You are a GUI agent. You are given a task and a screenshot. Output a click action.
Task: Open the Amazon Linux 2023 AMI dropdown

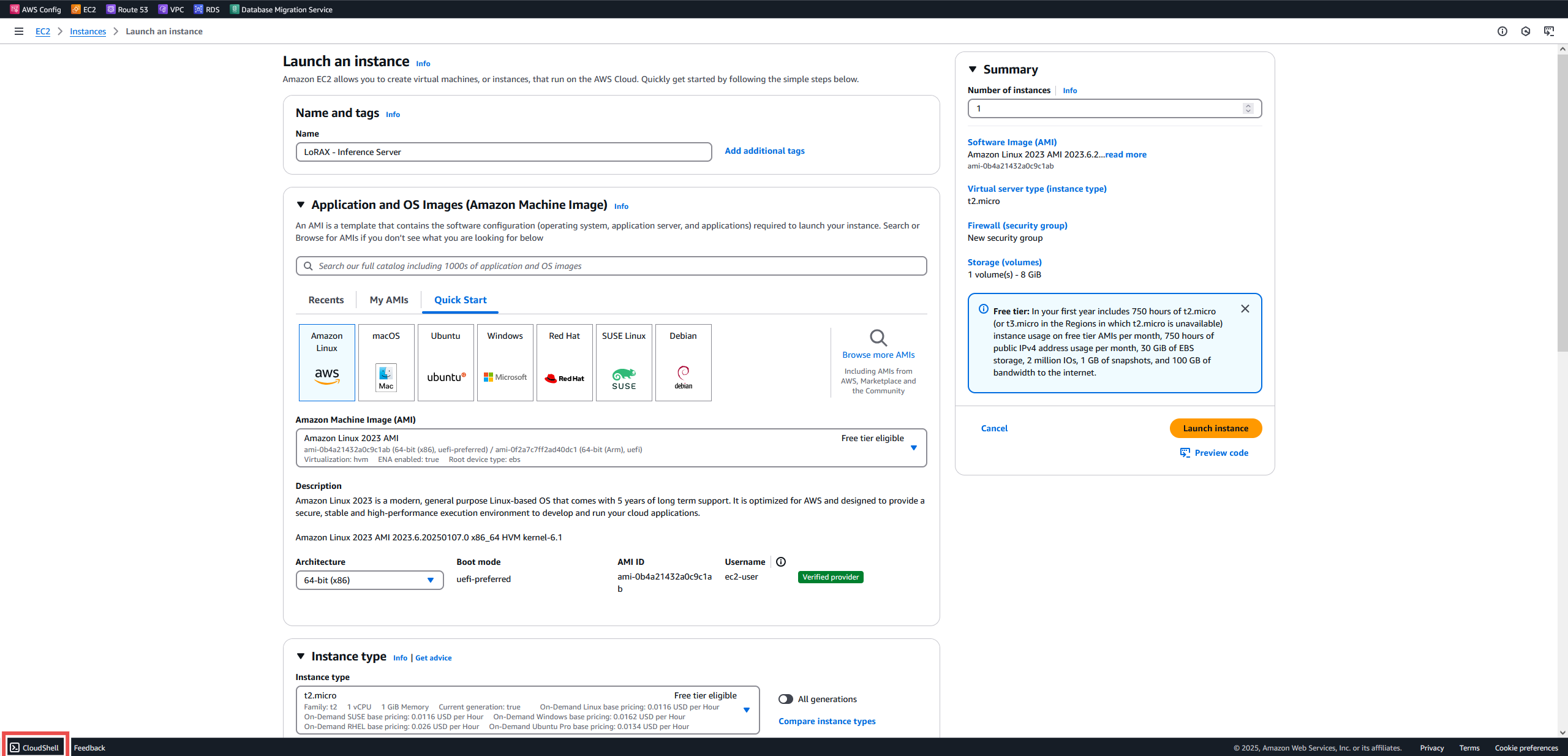pyautogui.click(x=913, y=448)
